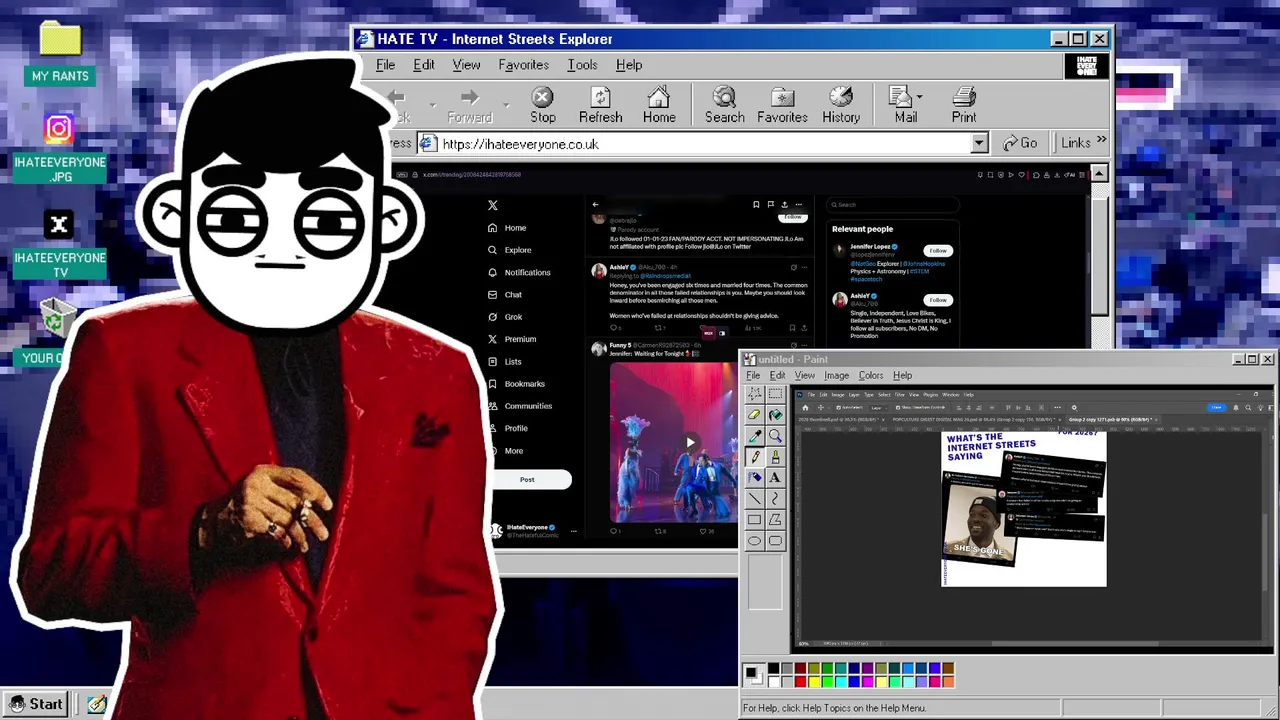This screenshot has height=720, width=1280.
Task: Follow AshleY in Relevant people
Action: click(937, 299)
